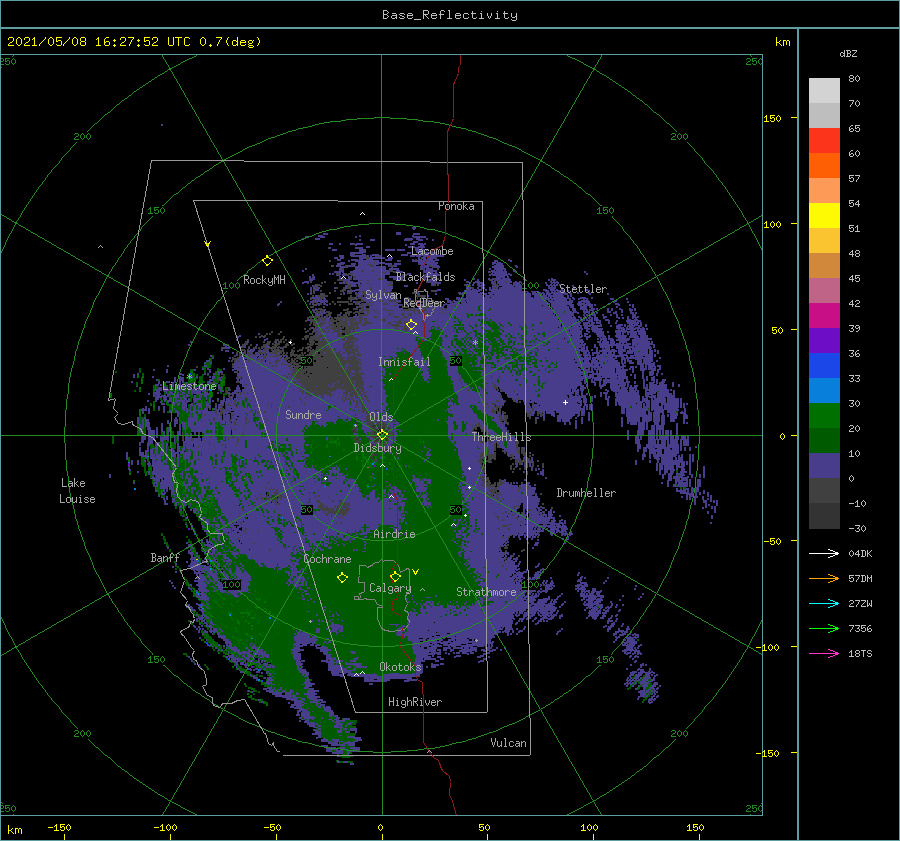Click the Airdrie city label
The height and width of the screenshot is (841, 900).
coord(394,534)
